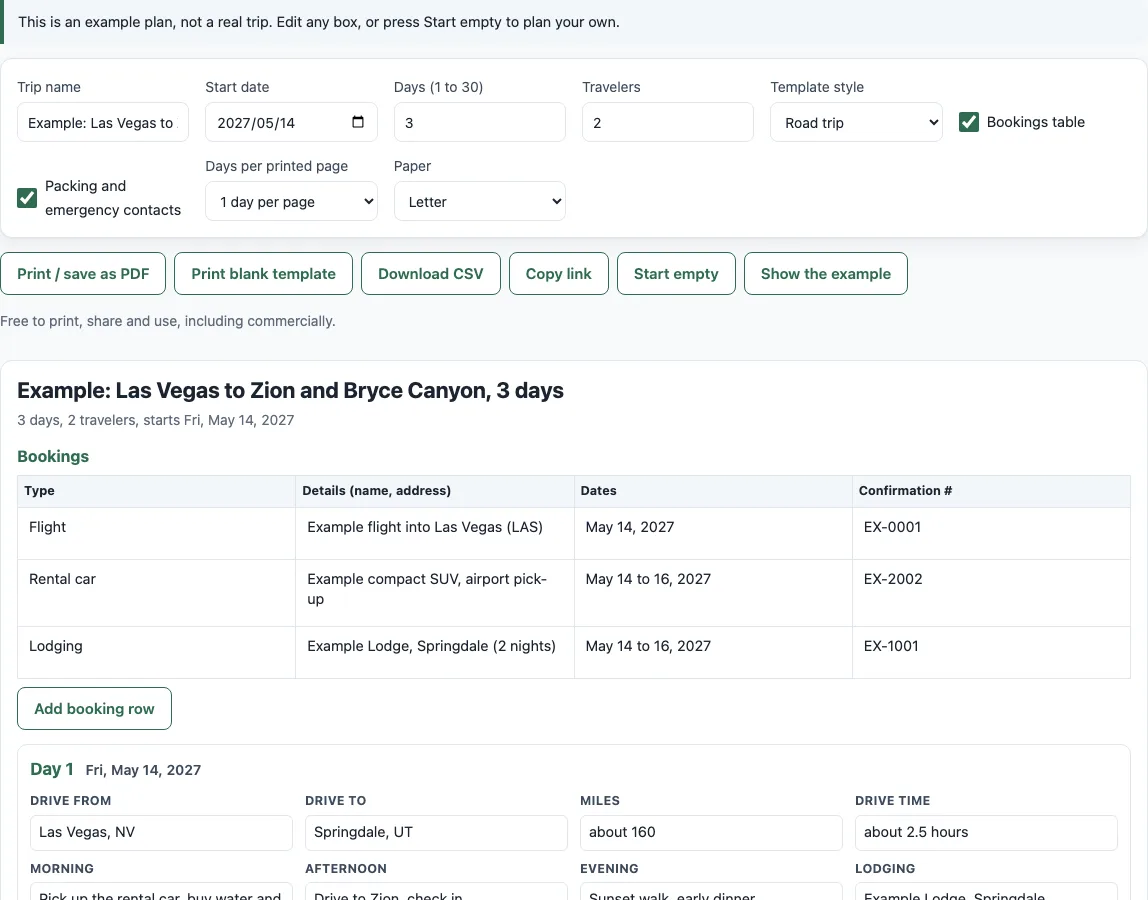Viewport: 1148px width, 900px height.
Task: Edit Drive to field Springdale, UT
Action: (x=436, y=833)
